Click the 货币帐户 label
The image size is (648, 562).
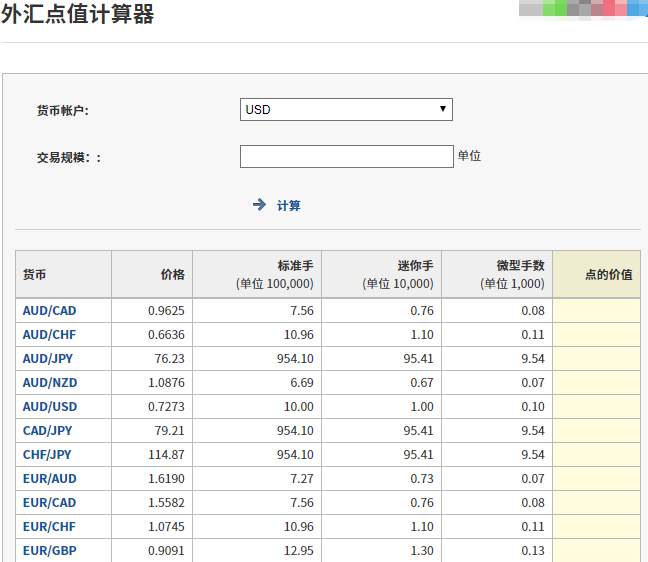63,110
